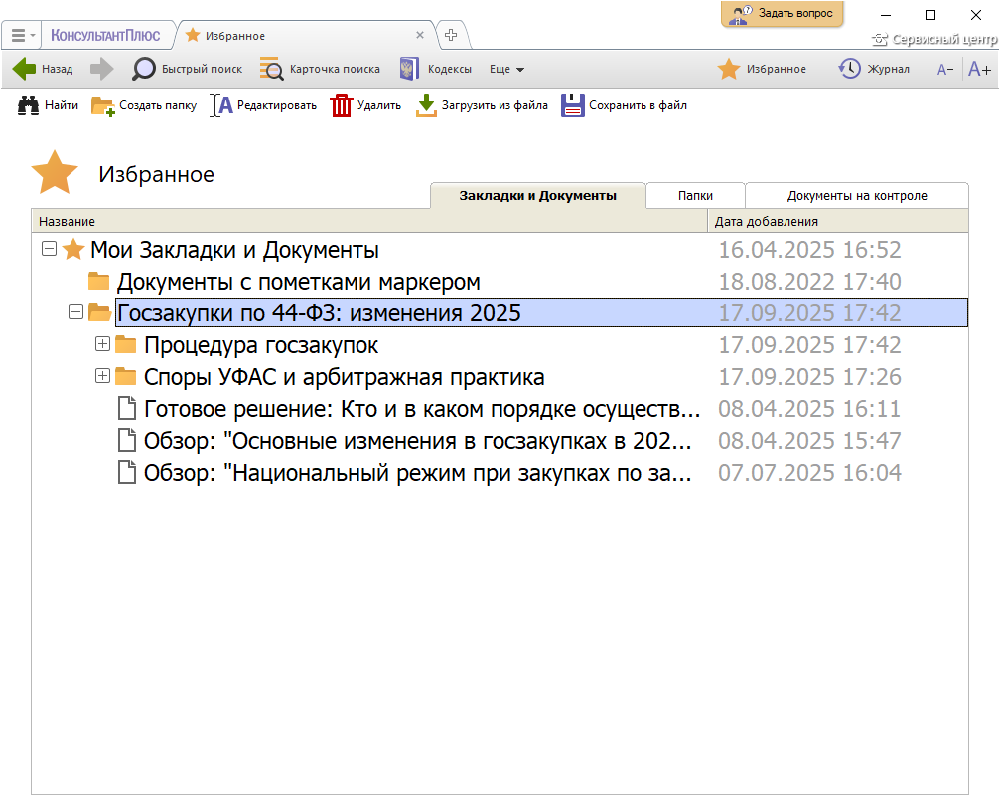Expand Споры УФАС и арбитражная практика folder
Screen dimensions: 1000x800
(x=102, y=377)
